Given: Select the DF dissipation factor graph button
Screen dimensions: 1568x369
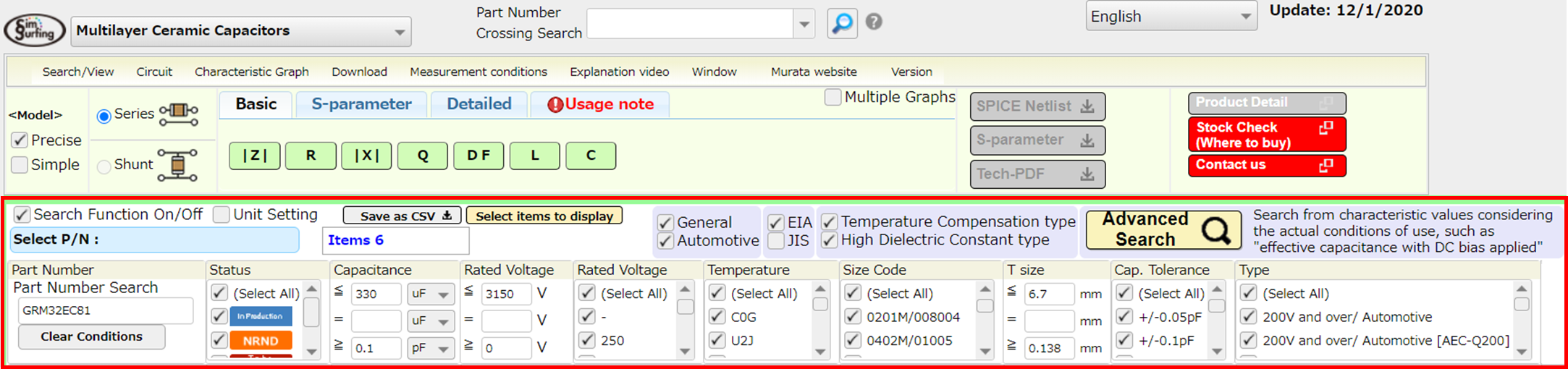Looking at the screenshot, I should [x=478, y=156].
